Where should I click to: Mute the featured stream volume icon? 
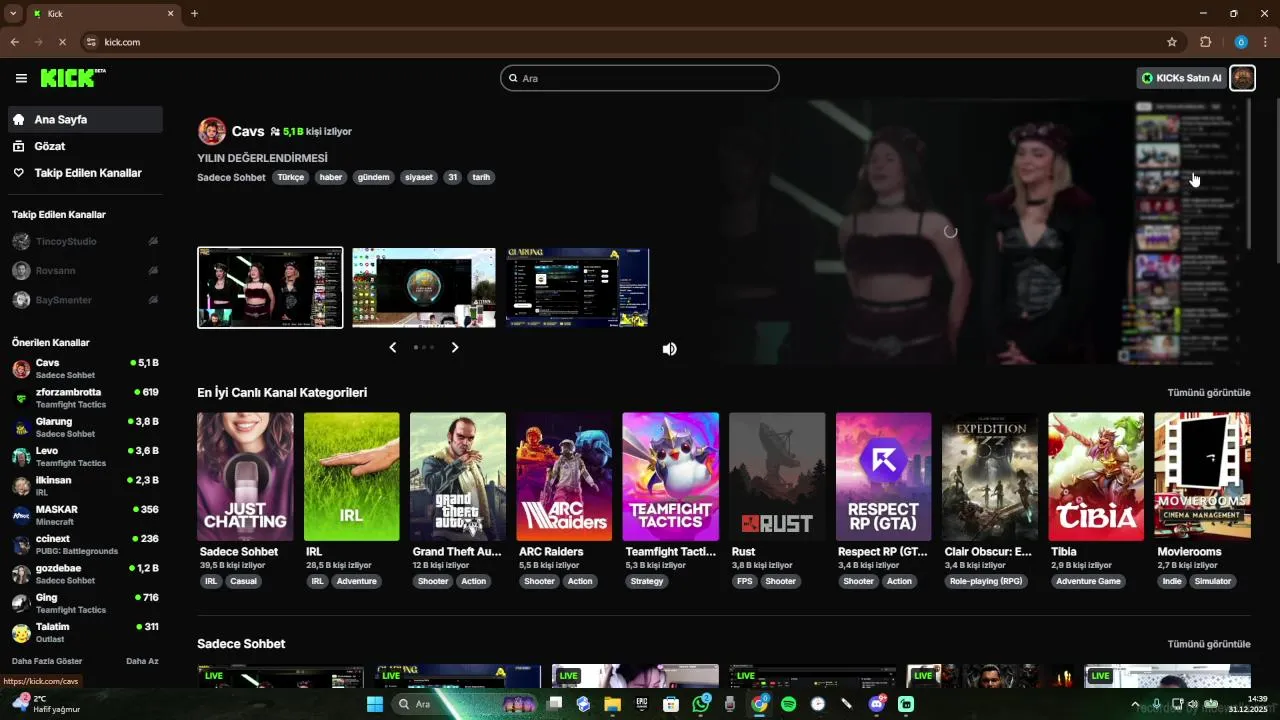669,349
